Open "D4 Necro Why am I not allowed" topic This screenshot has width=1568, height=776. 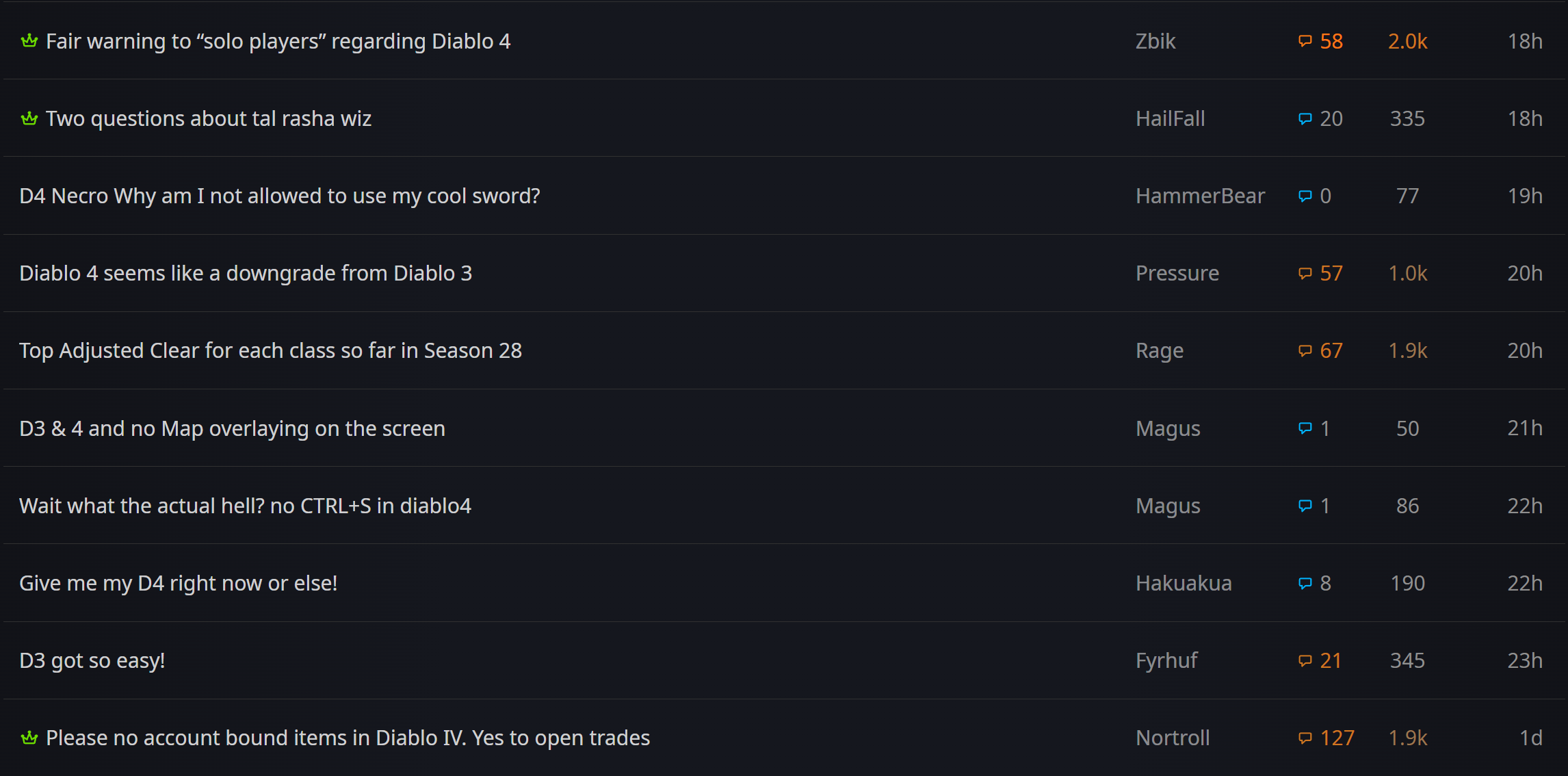279,196
